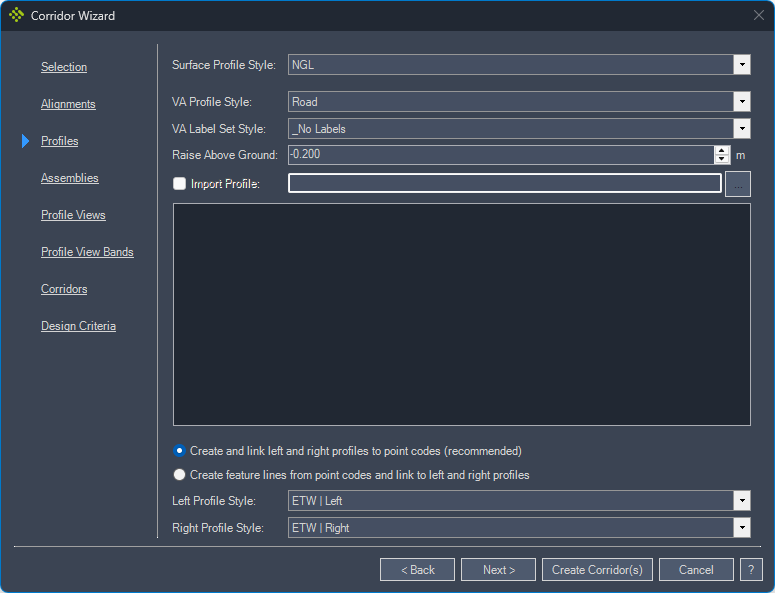Open the Right Profile Style dropdown arrow
775x593 pixels.
(x=742, y=528)
